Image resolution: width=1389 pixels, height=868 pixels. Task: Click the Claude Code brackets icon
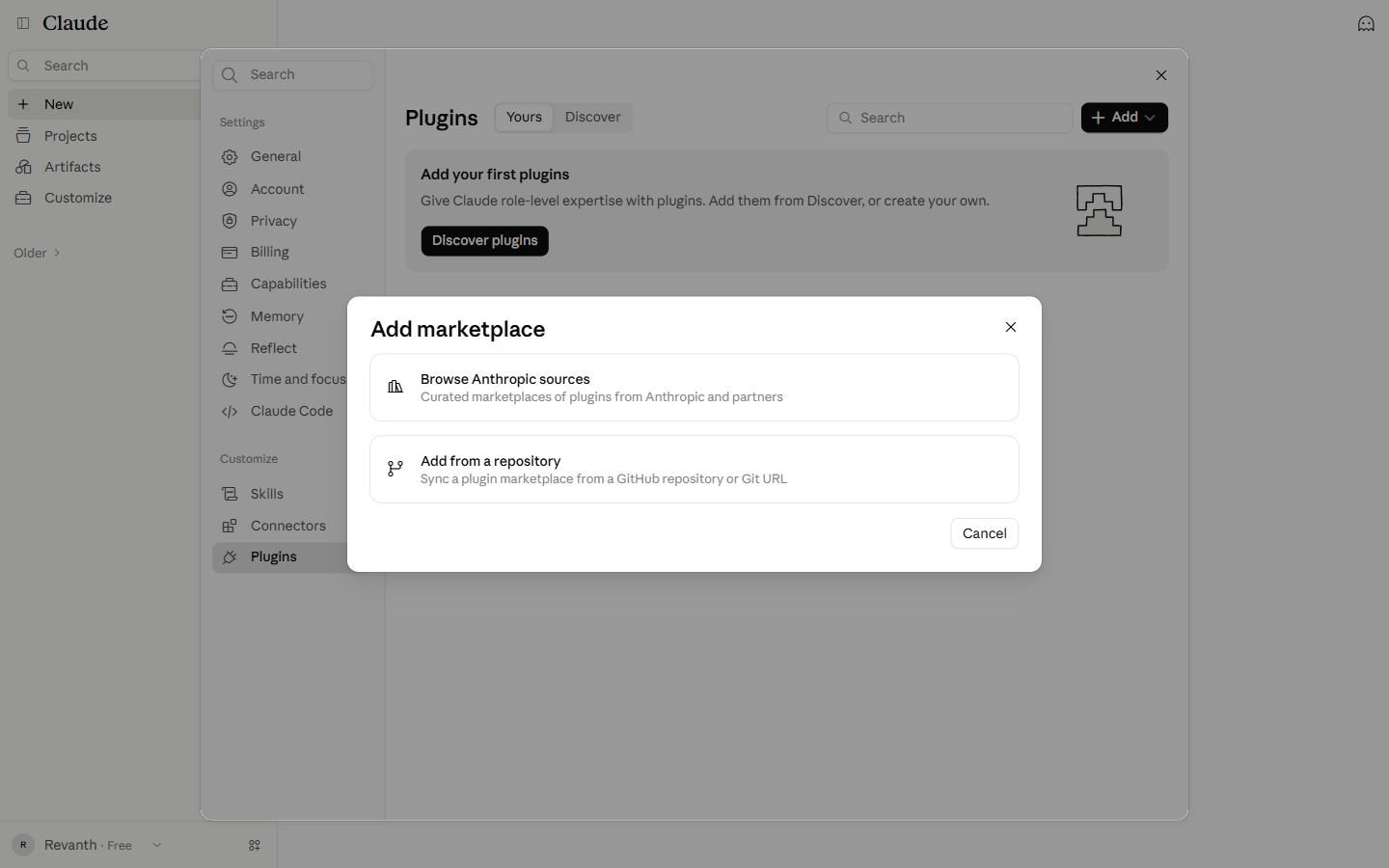[x=230, y=411]
